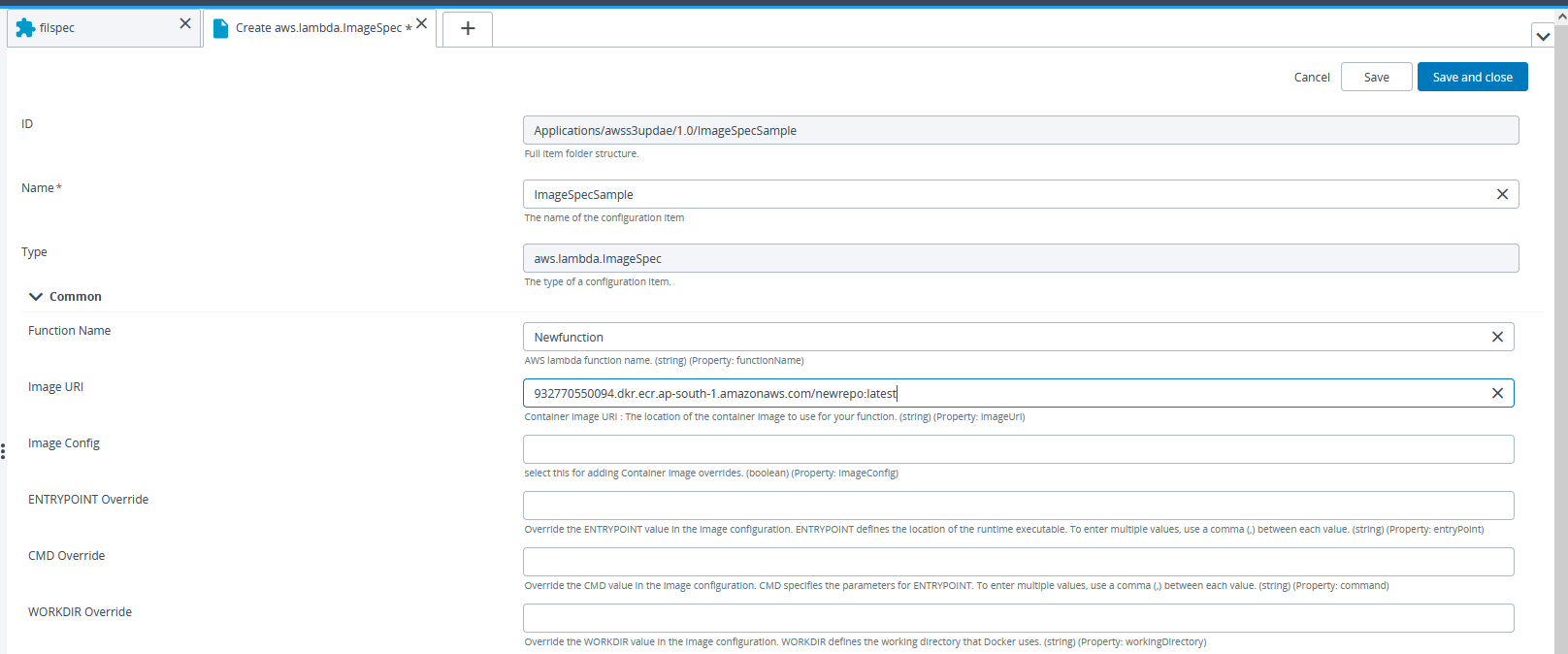Image resolution: width=1568 pixels, height=654 pixels.
Task: Click the puzzle piece icon on filspec tab
Action: pos(25,28)
